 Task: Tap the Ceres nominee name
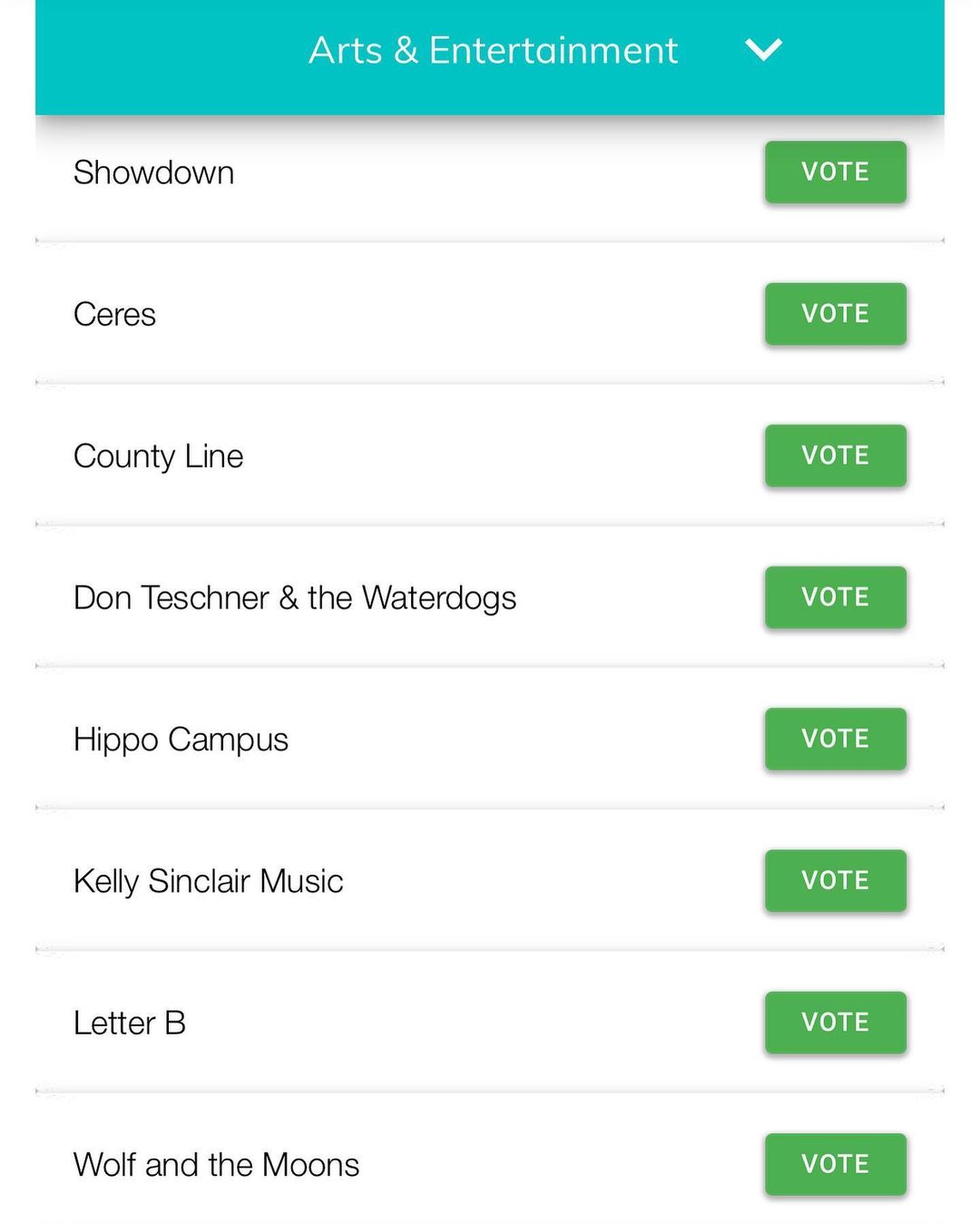[x=114, y=315]
